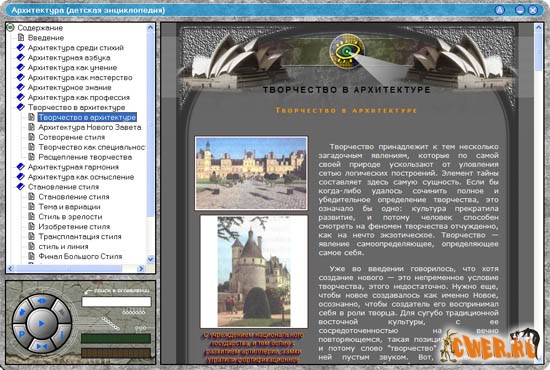Expand the Архитектура как мастерство chapter book icon
Screen dimensions: 550x370
pyautogui.click(x=21, y=77)
